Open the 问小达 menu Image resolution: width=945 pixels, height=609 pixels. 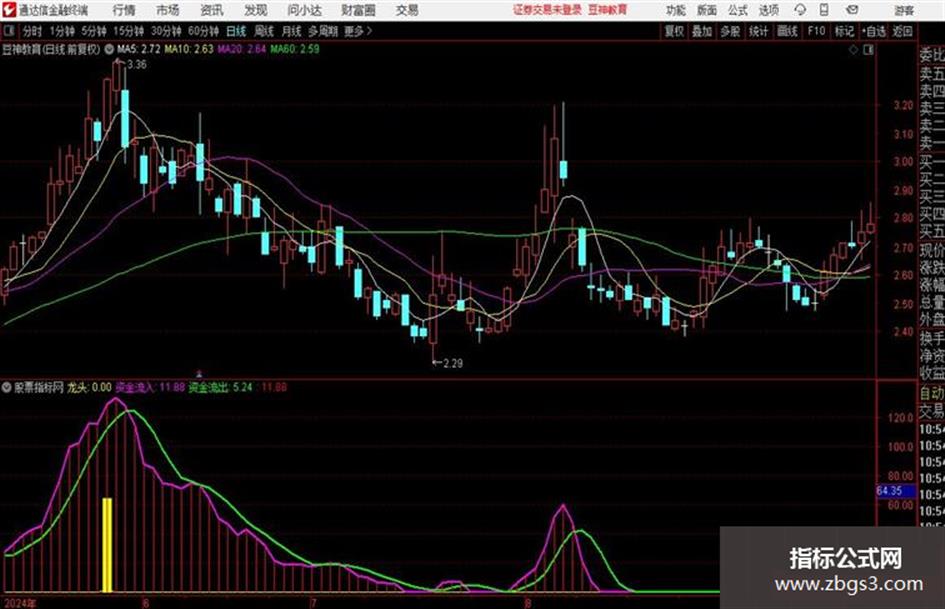point(304,10)
